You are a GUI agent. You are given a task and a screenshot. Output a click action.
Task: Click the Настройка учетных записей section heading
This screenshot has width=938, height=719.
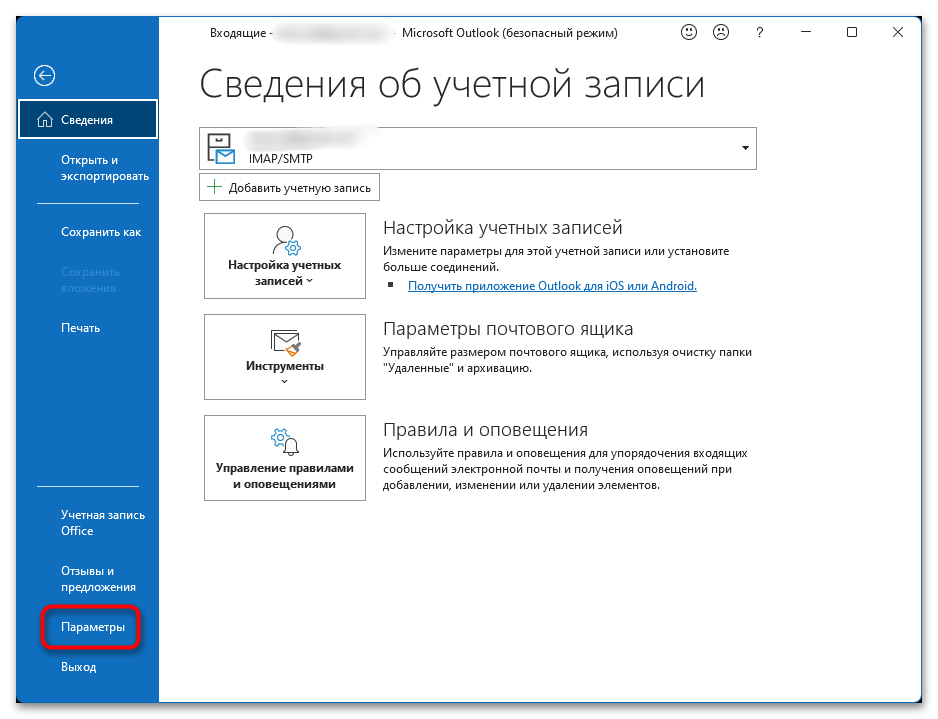(502, 227)
